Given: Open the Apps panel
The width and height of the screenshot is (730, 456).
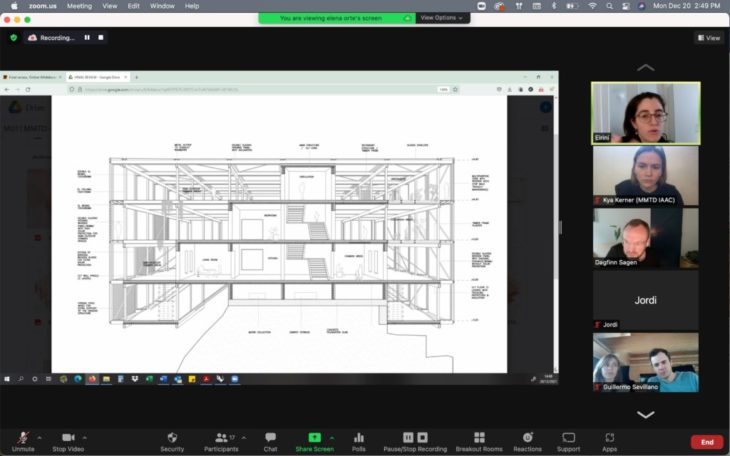Looking at the screenshot, I should [609, 440].
